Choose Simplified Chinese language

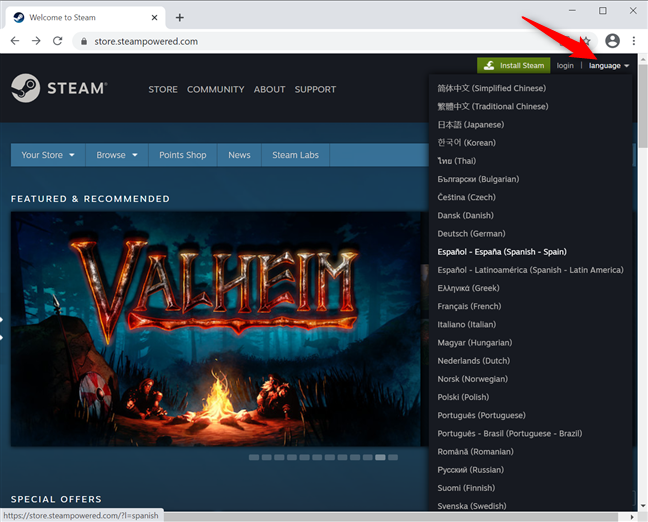492,88
